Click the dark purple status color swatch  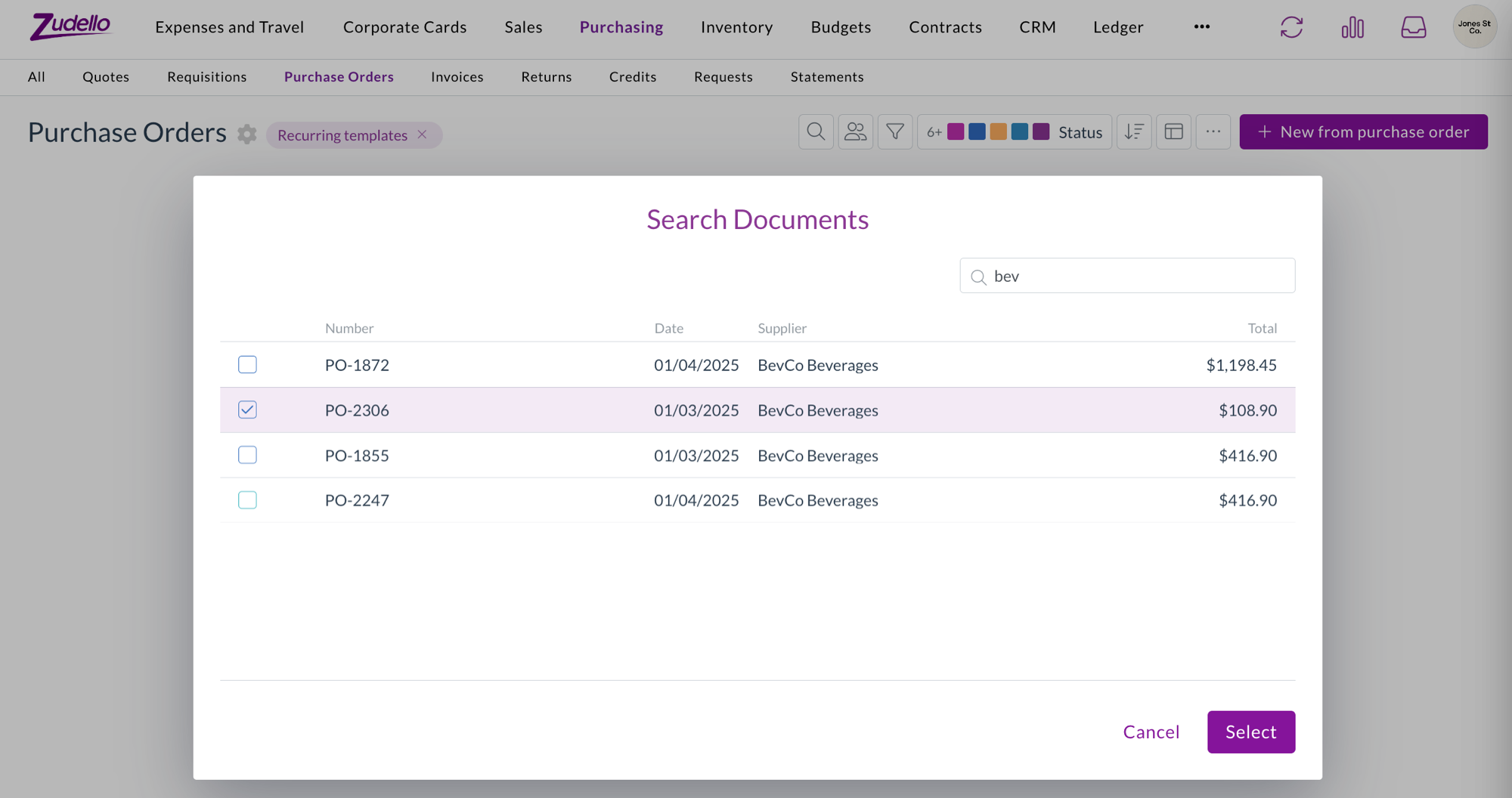[1041, 131]
